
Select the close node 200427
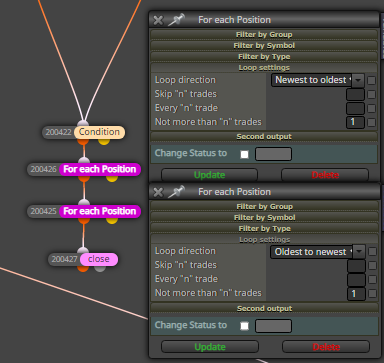(99, 259)
